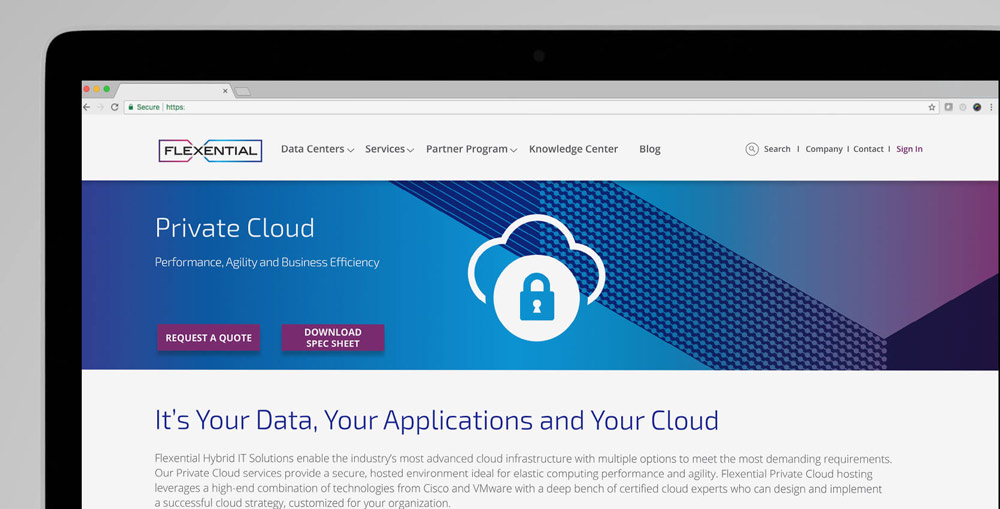Click 'Performance, Agility and Business Efficiency' text
The image size is (1000, 509).
pos(267,263)
